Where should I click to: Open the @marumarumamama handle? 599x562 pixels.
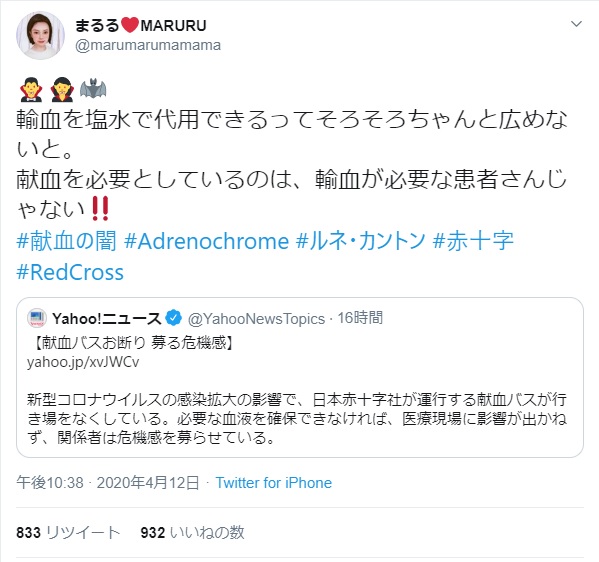tap(148, 45)
